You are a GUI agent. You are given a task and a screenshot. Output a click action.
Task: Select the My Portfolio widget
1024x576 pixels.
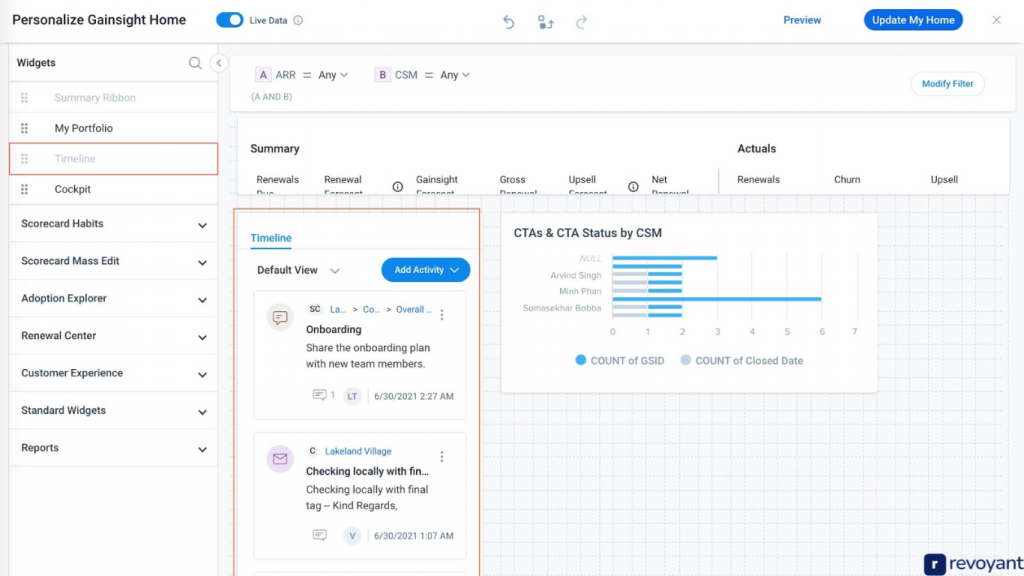click(114, 128)
